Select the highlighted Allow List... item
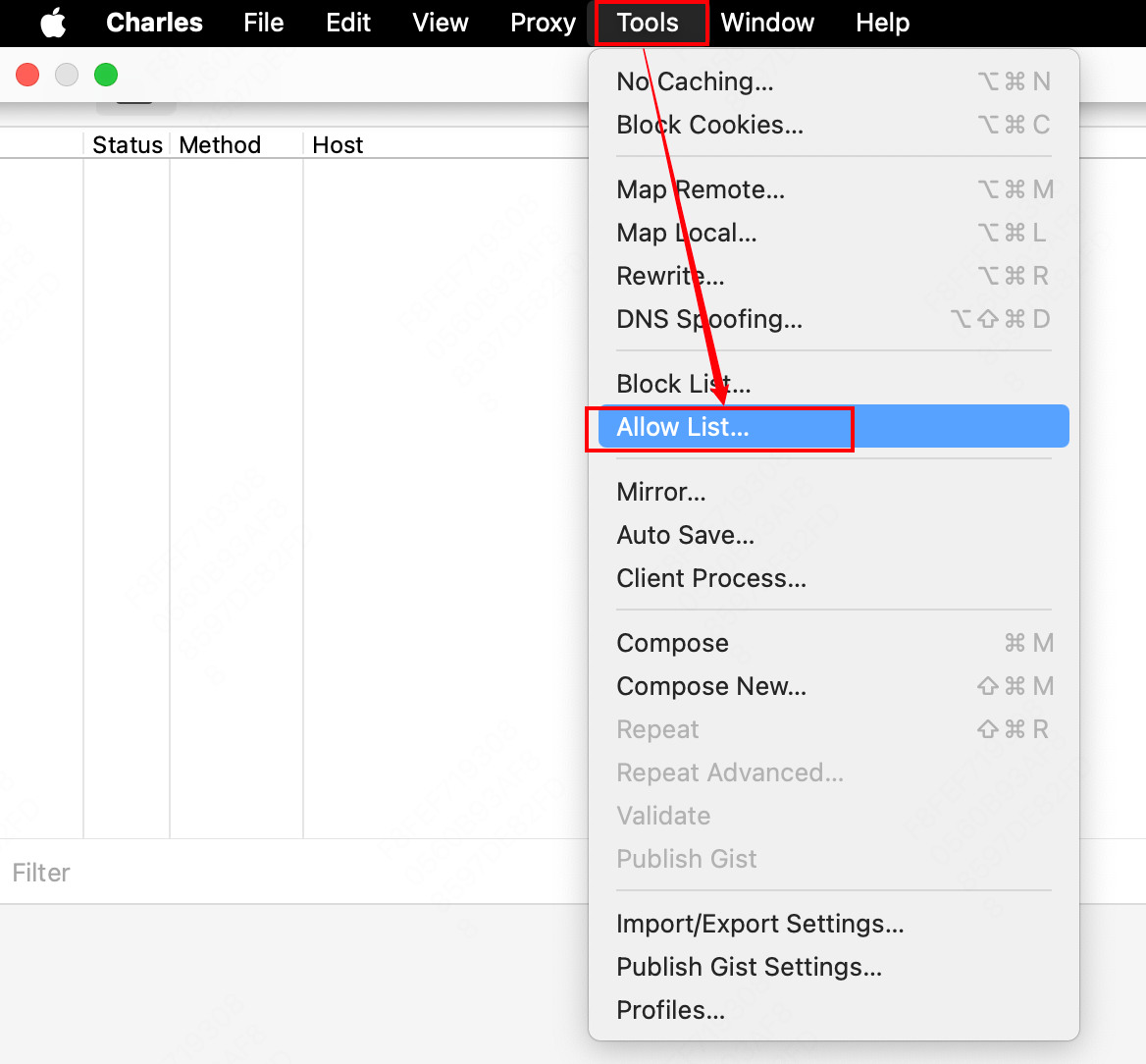This screenshot has height=1064, width=1146. [833, 426]
